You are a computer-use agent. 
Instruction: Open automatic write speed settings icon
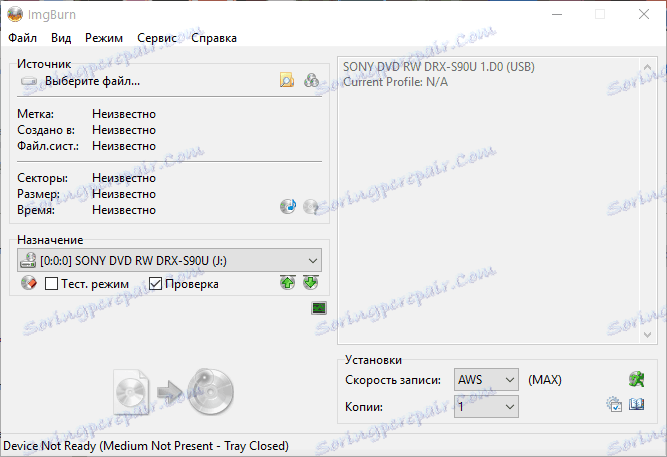(636, 379)
